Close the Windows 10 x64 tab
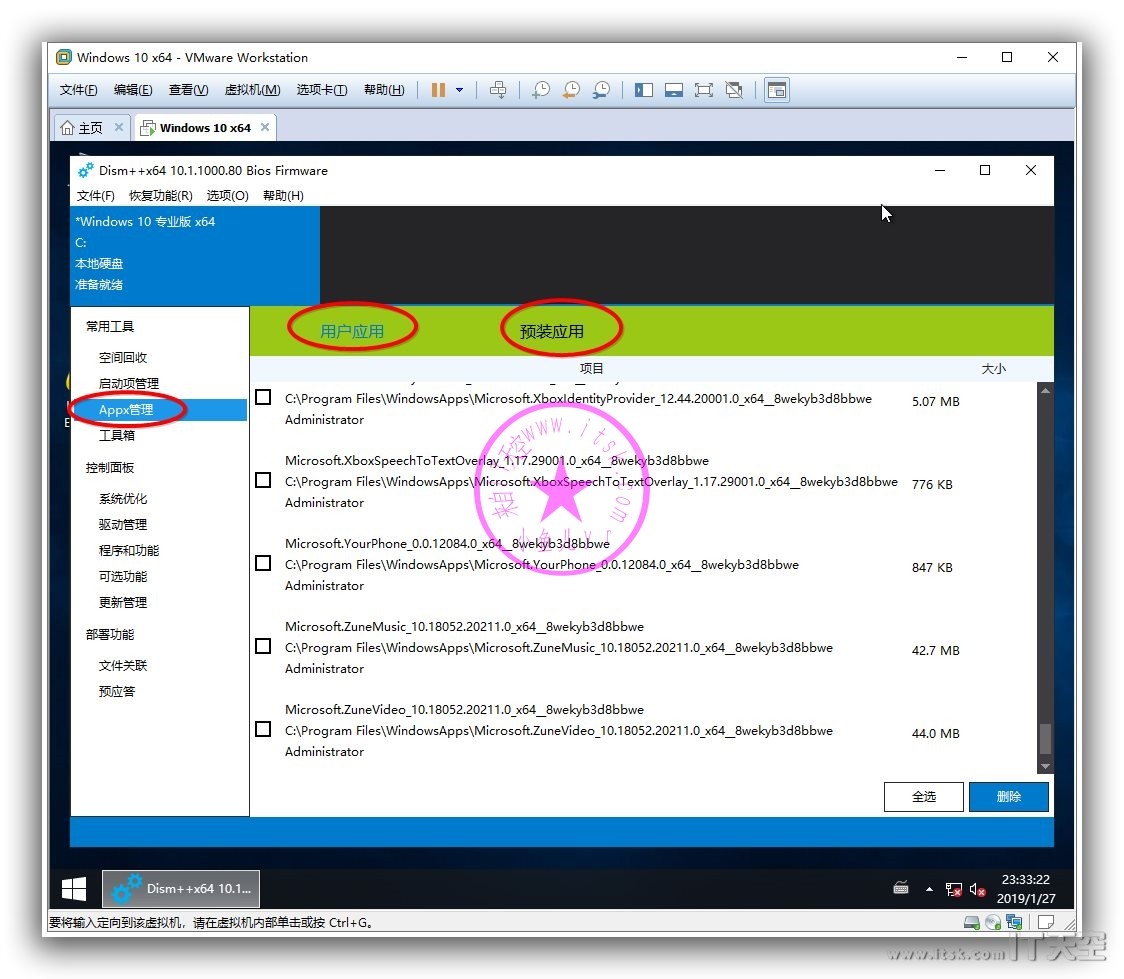The image size is (1124, 979). tap(265, 128)
